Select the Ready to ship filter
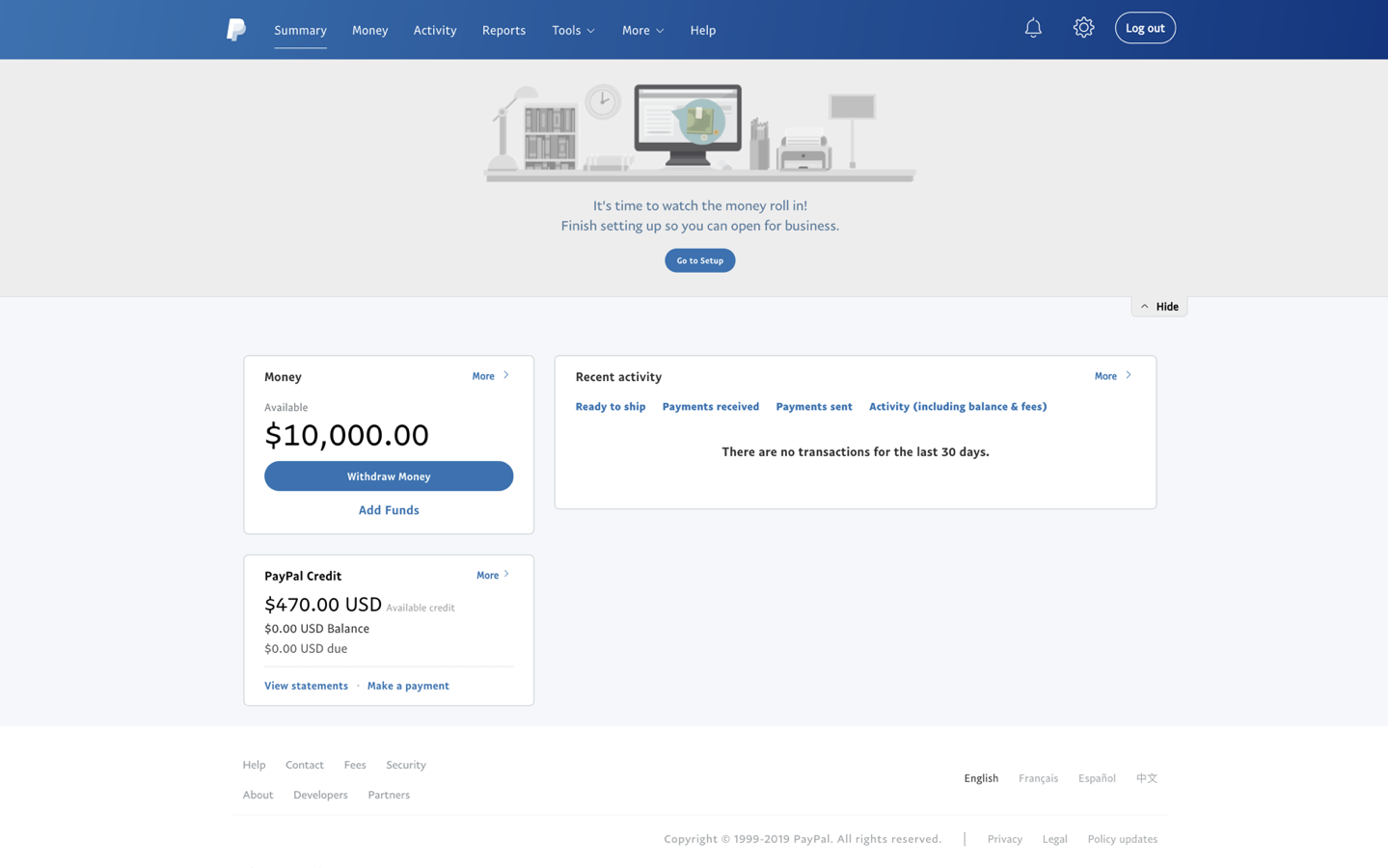Screen dimensions: 1388x868 tap(611, 407)
